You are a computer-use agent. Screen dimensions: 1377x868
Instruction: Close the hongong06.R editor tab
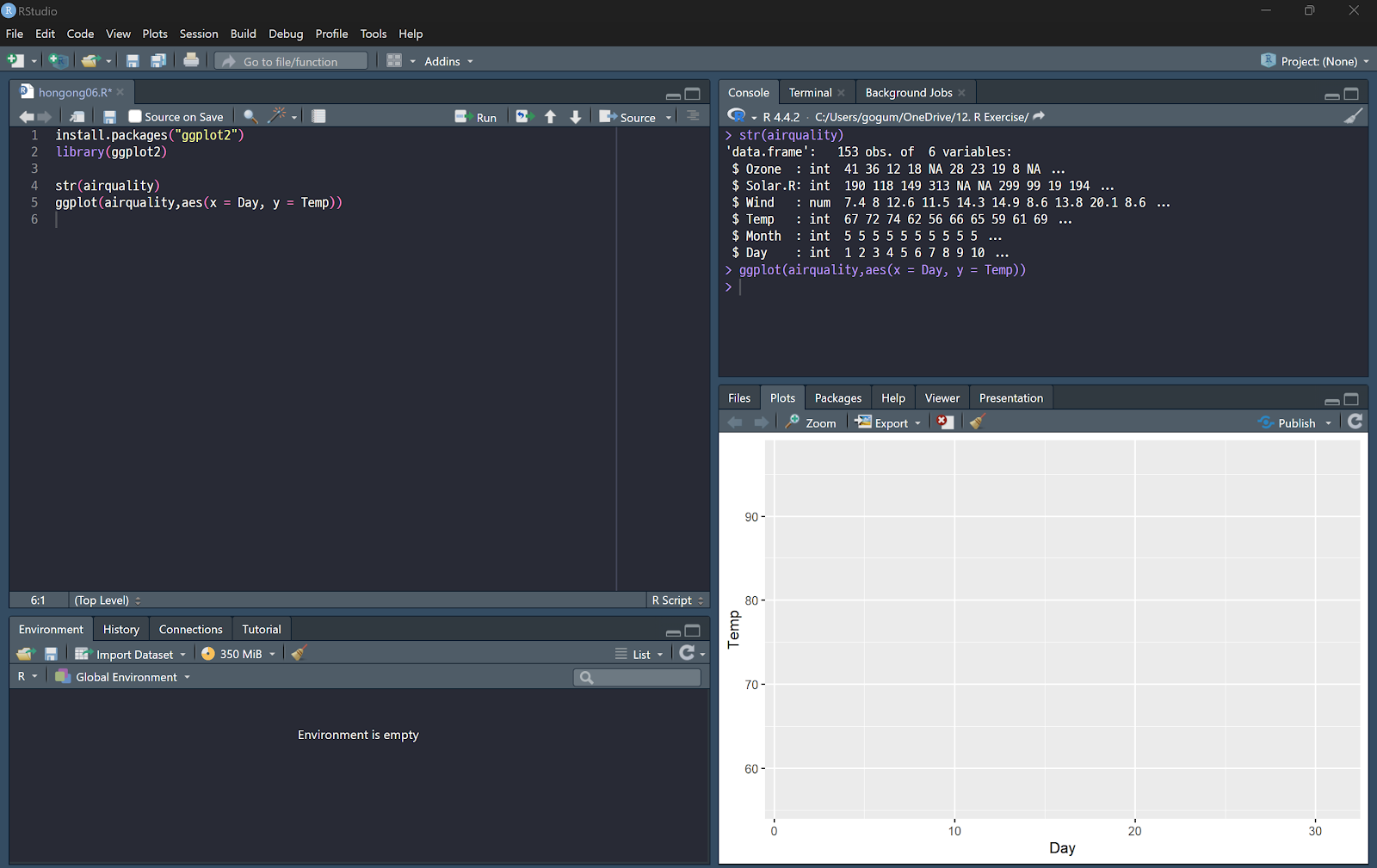tap(120, 92)
